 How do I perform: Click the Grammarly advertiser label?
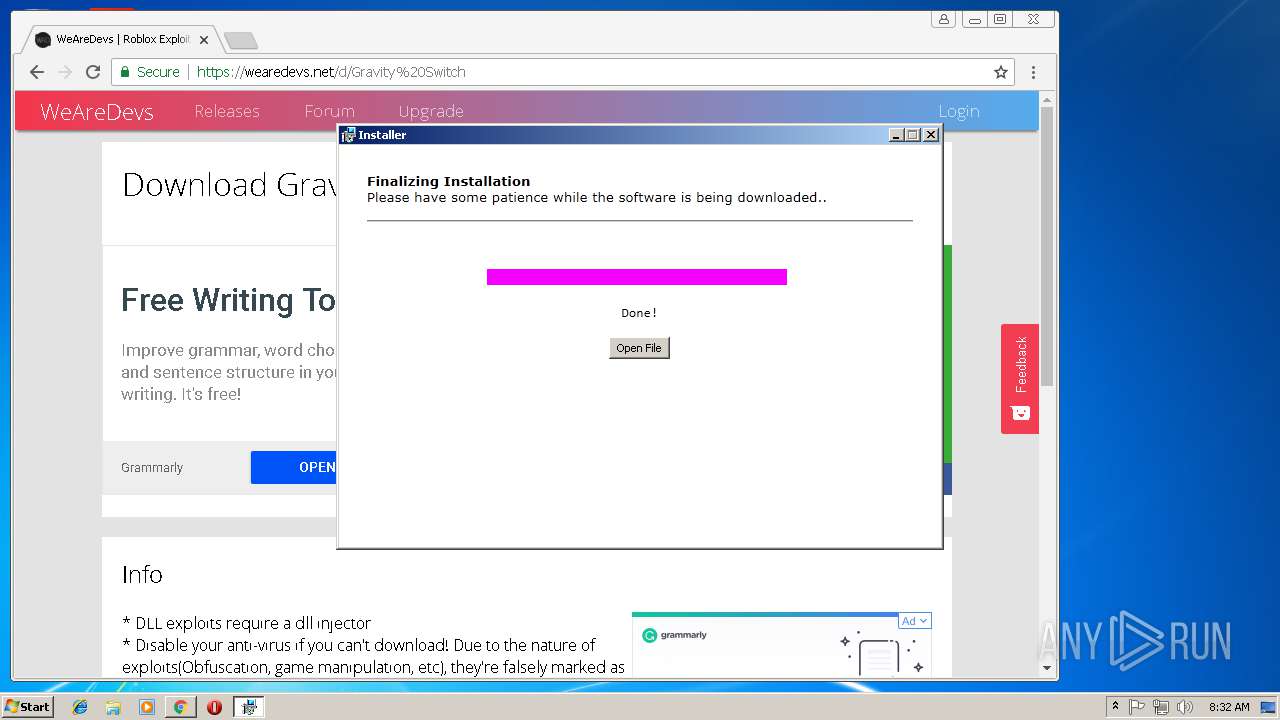click(x=152, y=467)
